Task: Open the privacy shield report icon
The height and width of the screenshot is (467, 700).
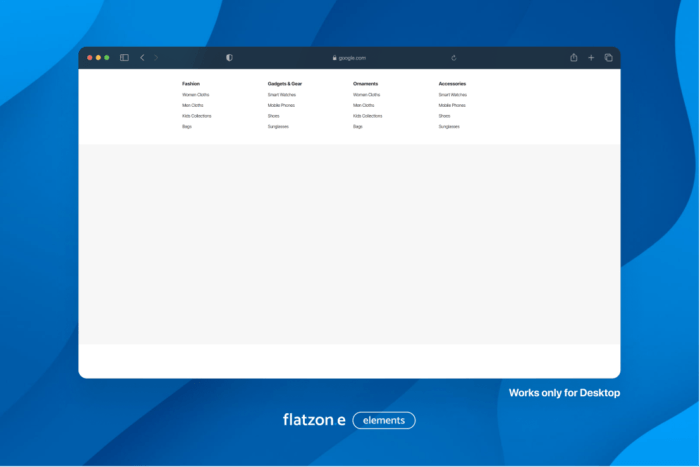Action: [x=229, y=58]
